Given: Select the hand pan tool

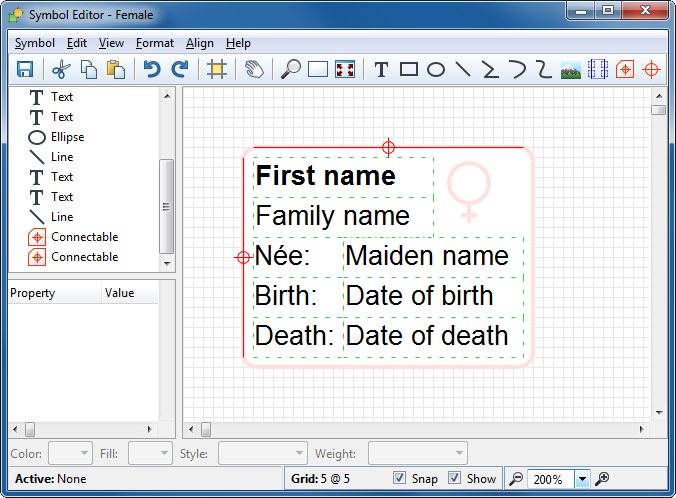Looking at the screenshot, I should pyautogui.click(x=254, y=69).
